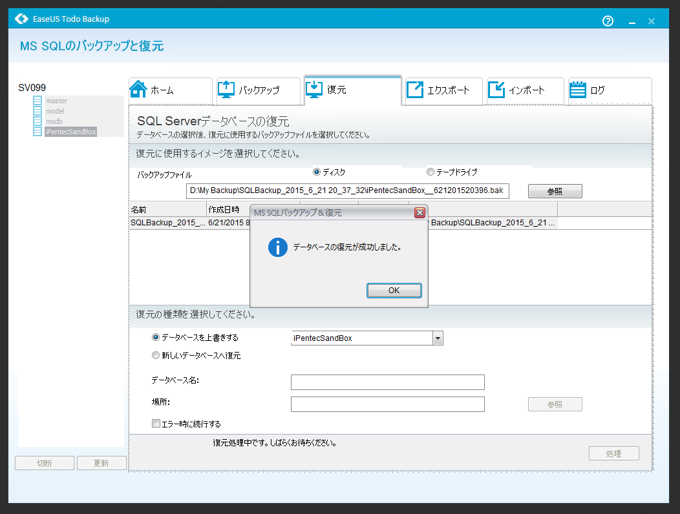The image size is (680, 514).
Task: Click the backup file path field
Action: [x=348, y=191]
